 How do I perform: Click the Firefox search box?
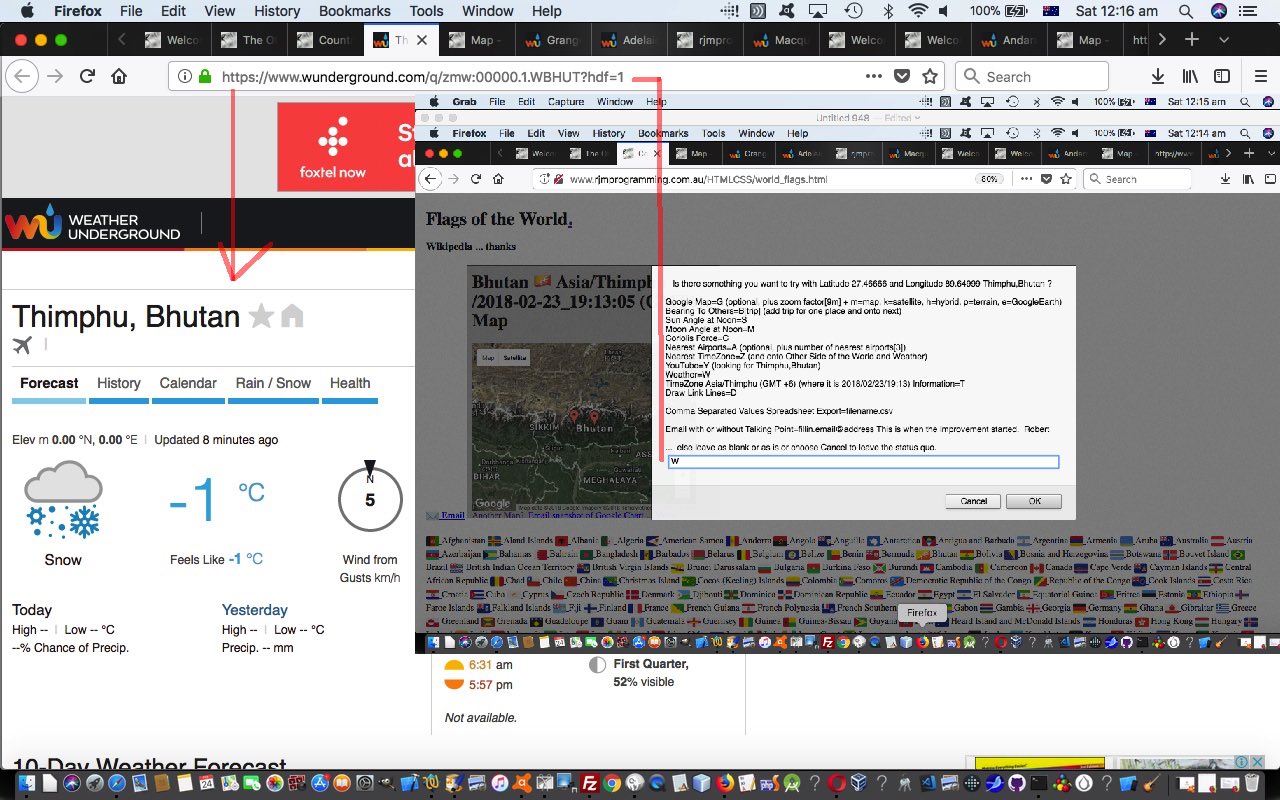tap(1032, 76)
